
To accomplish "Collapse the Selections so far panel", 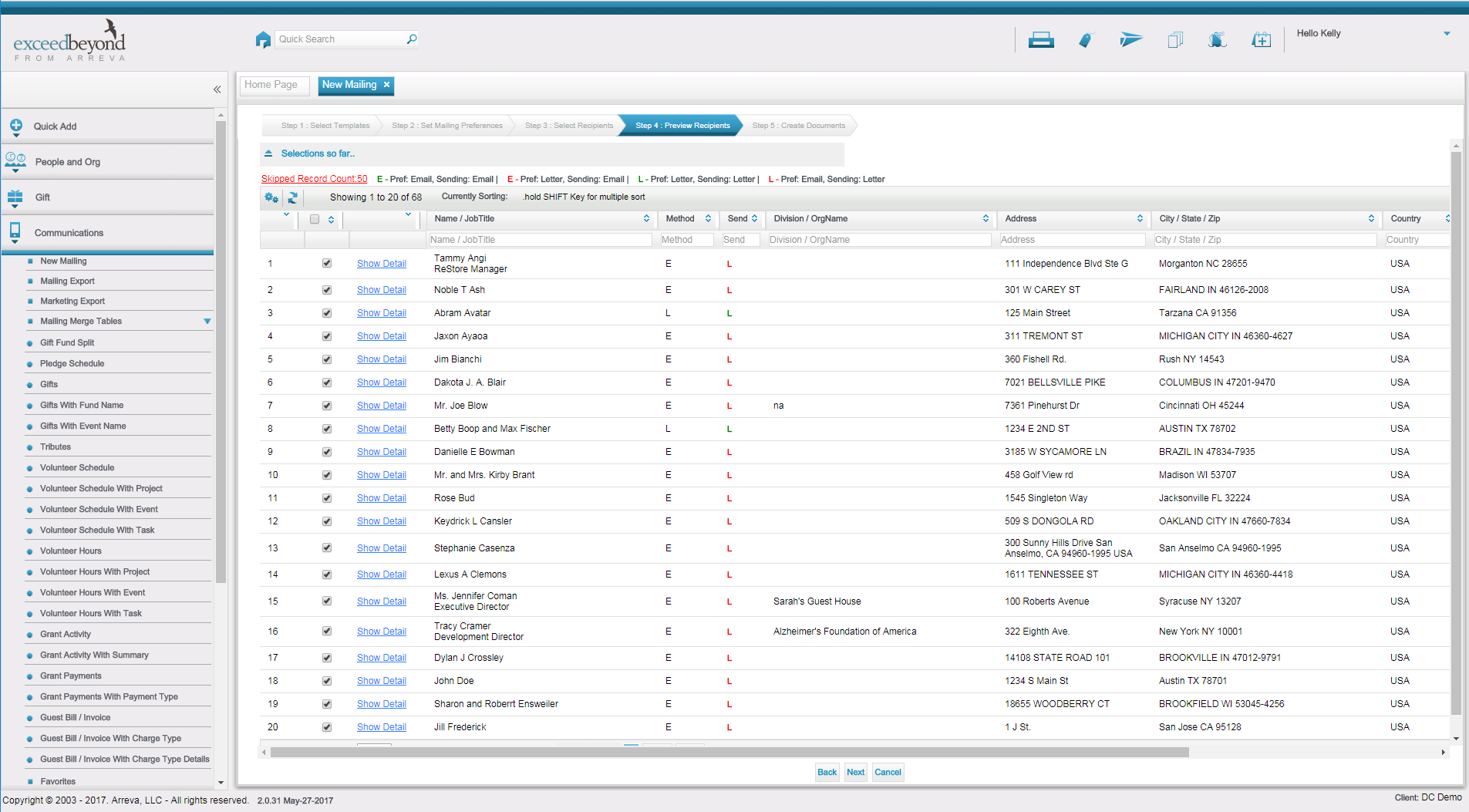I will point(268,154).
